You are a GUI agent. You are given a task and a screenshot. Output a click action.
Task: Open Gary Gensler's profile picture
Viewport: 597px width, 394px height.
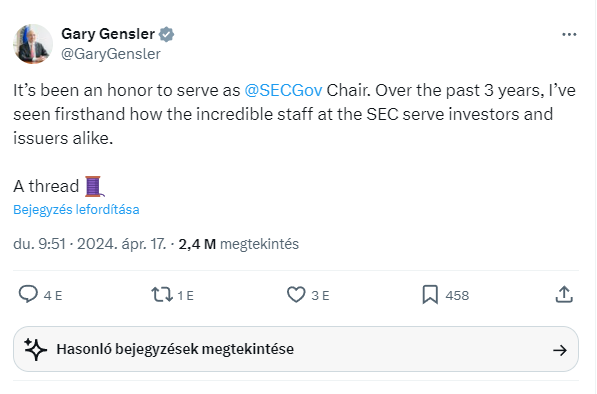(x=33, y=44)
